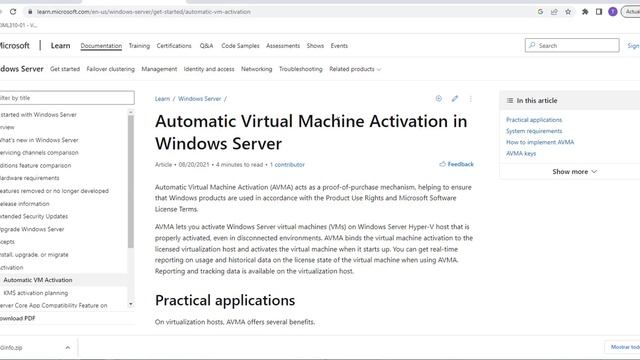Open Events in the header
This screenshot has width=640, height=360.
pyautogui.click(x=339, y=46)
